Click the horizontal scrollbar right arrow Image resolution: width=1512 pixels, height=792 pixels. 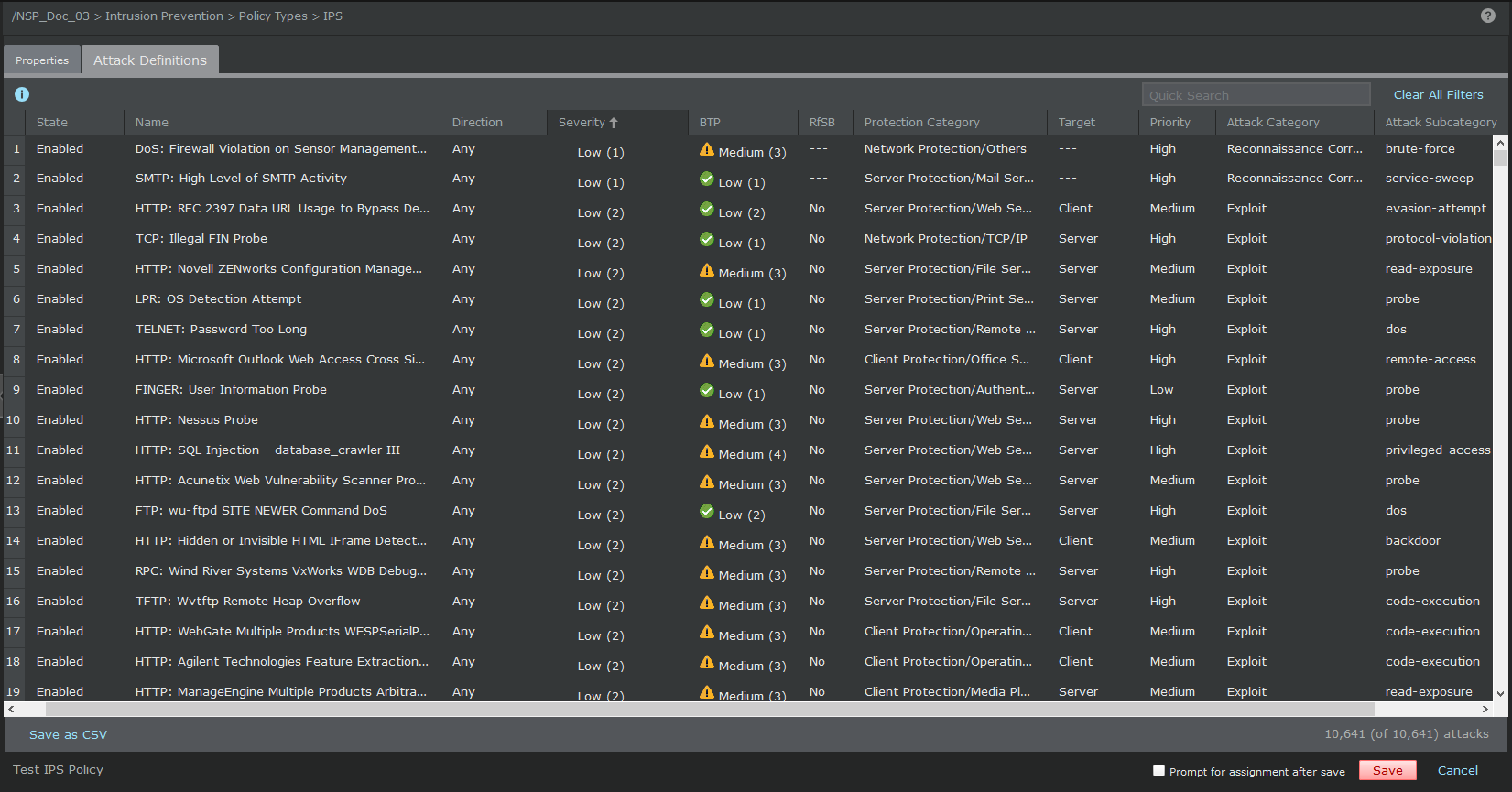1485,710
